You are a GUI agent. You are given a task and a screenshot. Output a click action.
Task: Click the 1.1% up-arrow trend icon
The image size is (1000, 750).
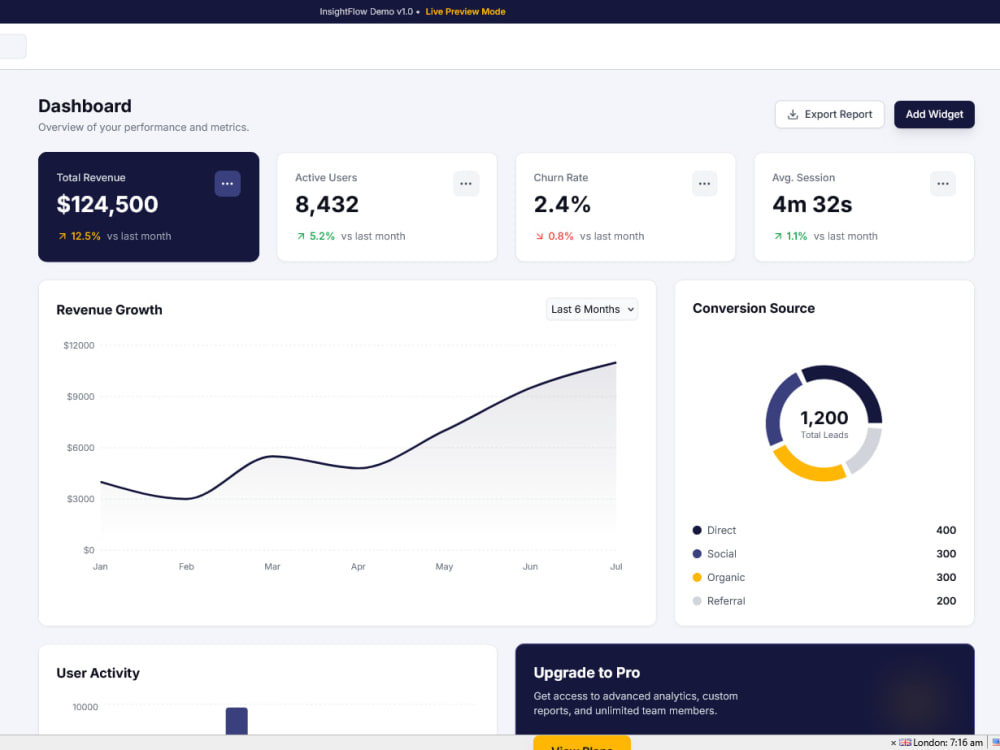click(777, 236)
